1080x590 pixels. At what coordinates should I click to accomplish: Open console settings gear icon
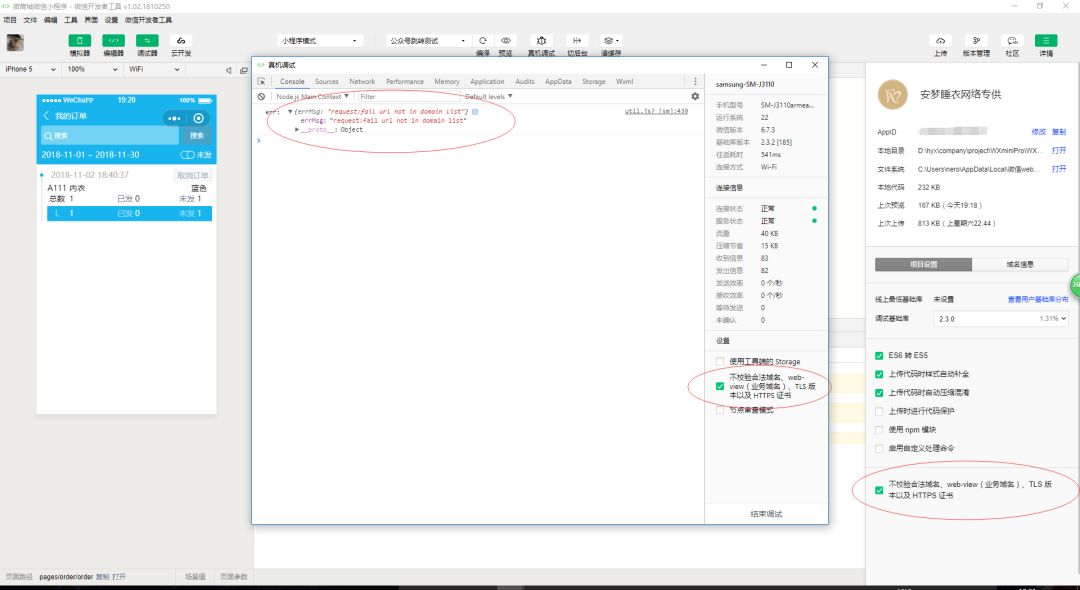click(695, 96)
